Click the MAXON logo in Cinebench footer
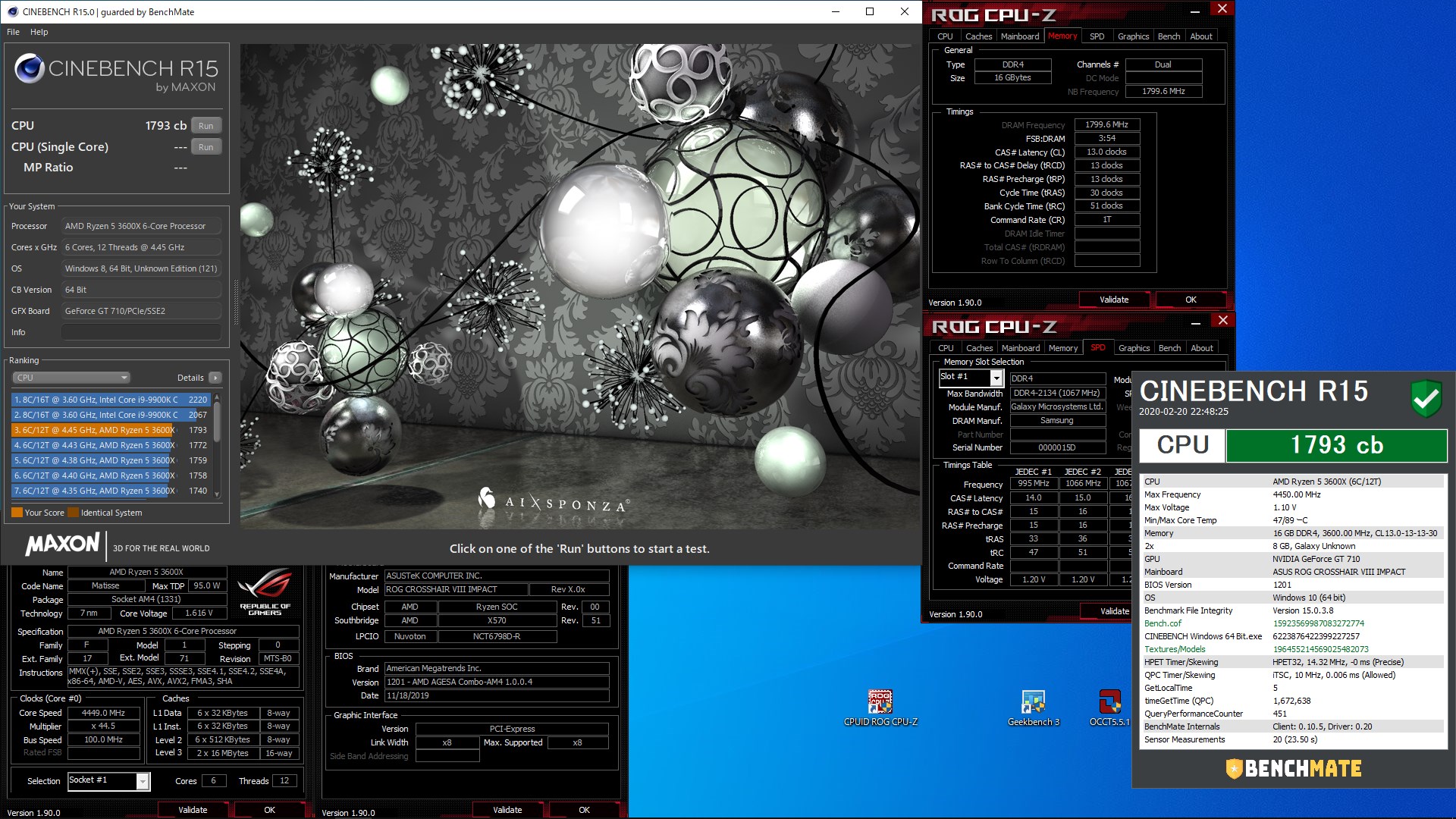Viewport: 1456px width, 819px height. click(x=62, y=544)
